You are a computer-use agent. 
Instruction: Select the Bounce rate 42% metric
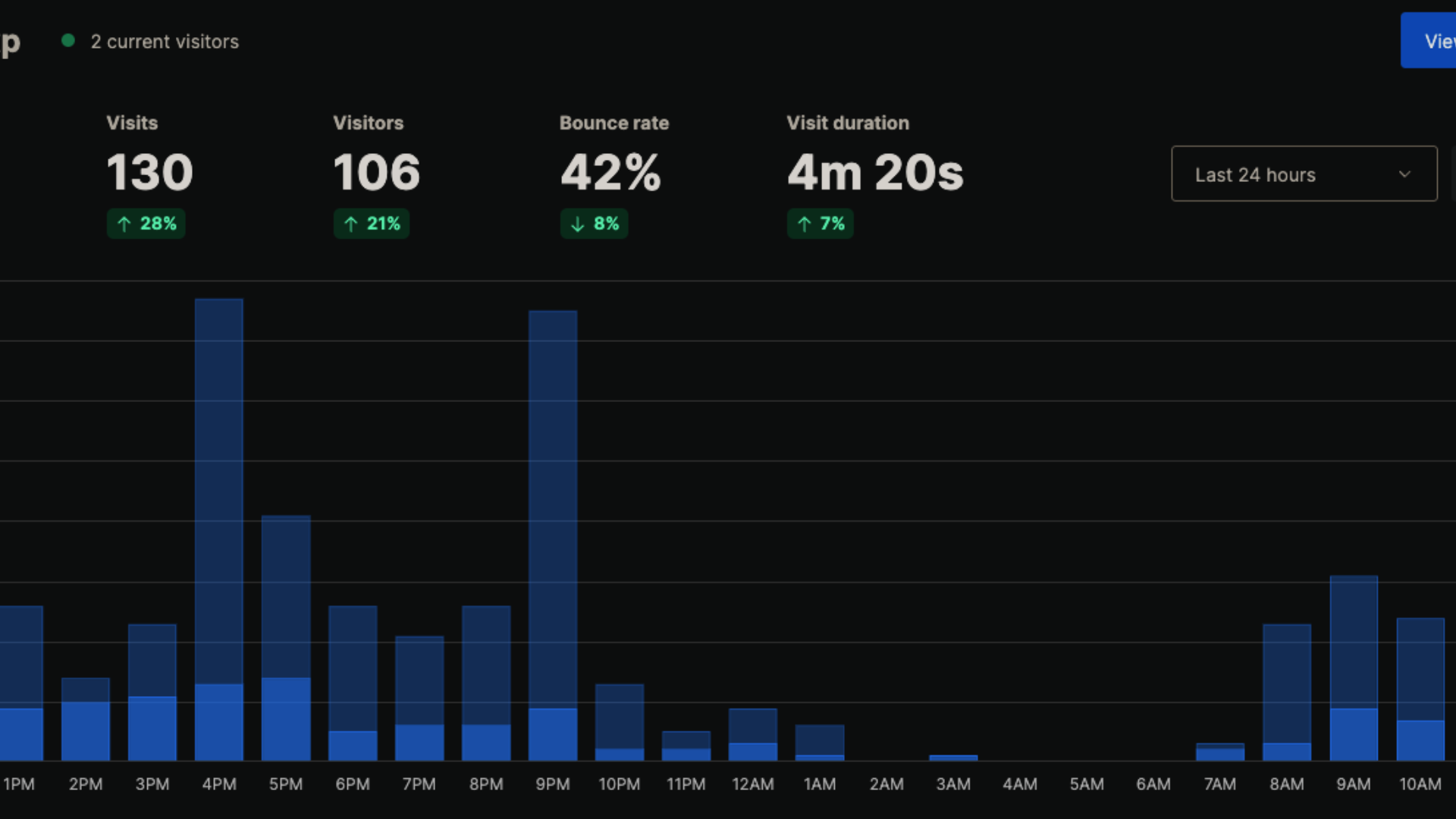point(610,172)
